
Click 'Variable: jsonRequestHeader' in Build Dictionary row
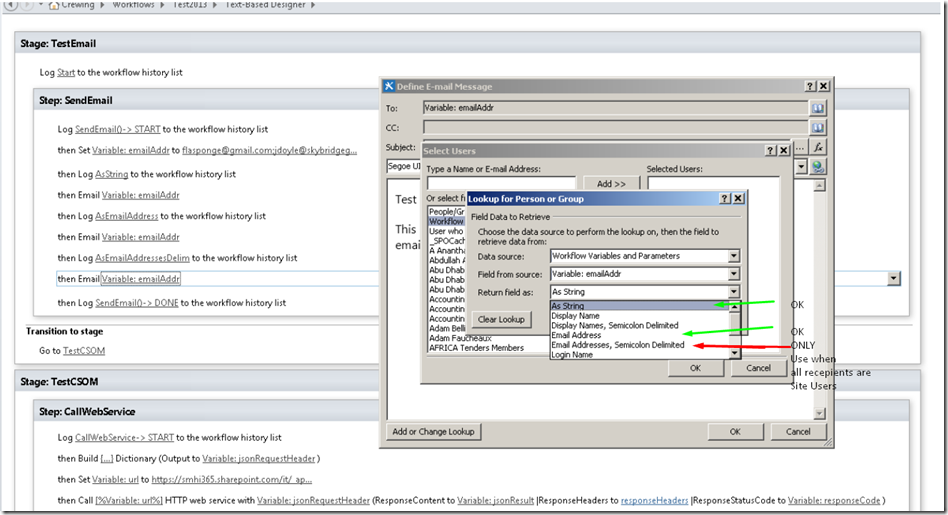[x=259, y=459]
